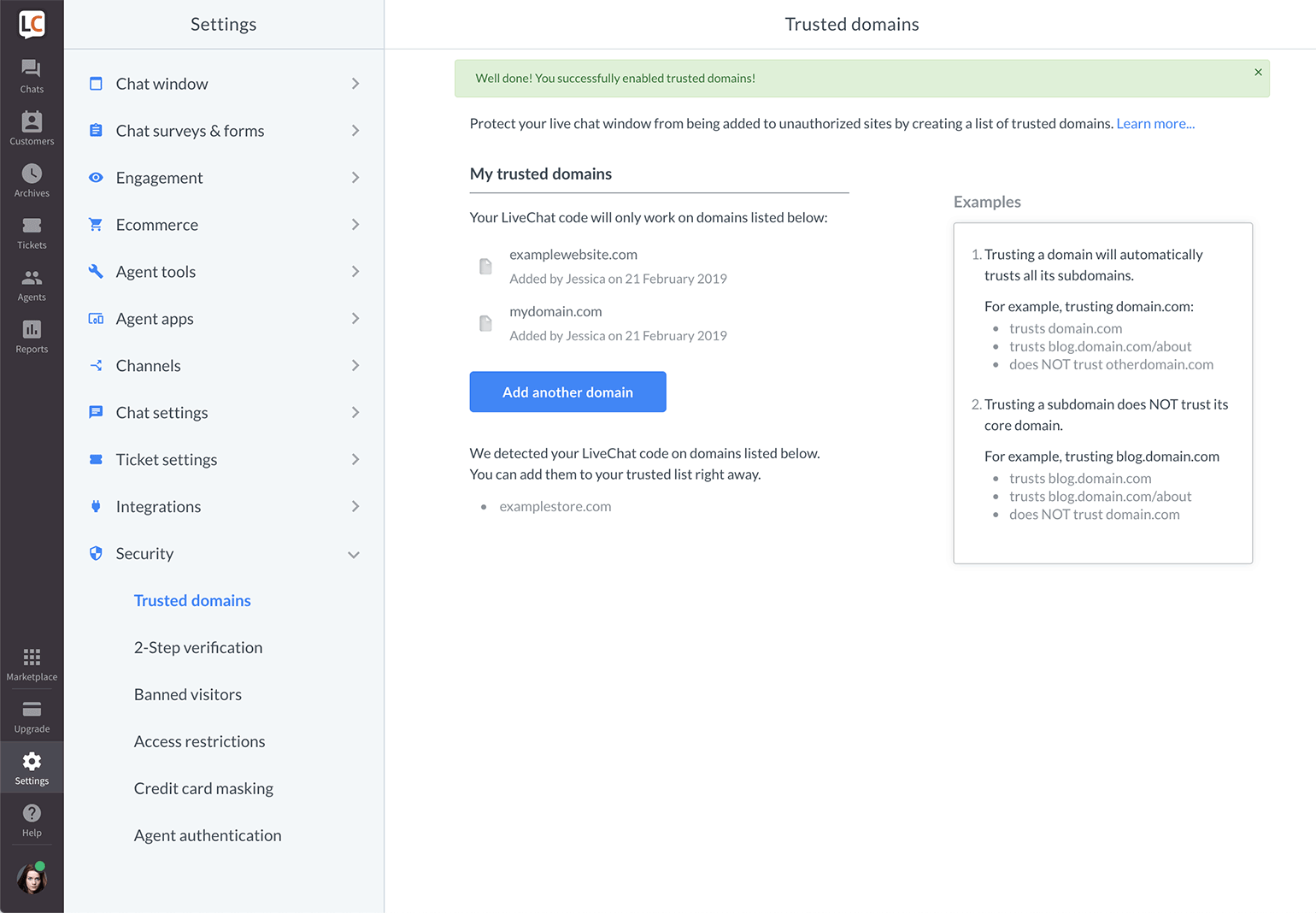Screen dimensions: 1316x913
Task: Select the examplewebsite.com trusted domain
Action: (x=573, y=255)
